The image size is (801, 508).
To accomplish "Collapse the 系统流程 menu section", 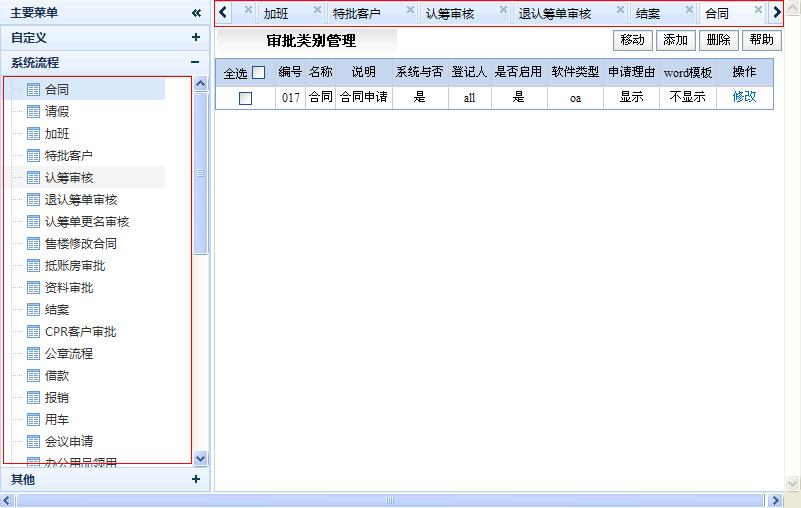I will (x=196, y=62).
